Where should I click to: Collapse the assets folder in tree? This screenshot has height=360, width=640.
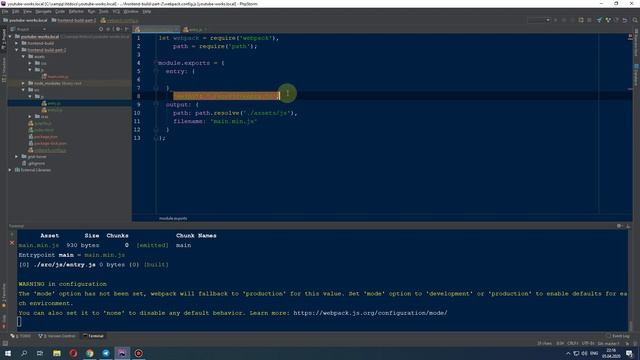(x=24, y=57)
